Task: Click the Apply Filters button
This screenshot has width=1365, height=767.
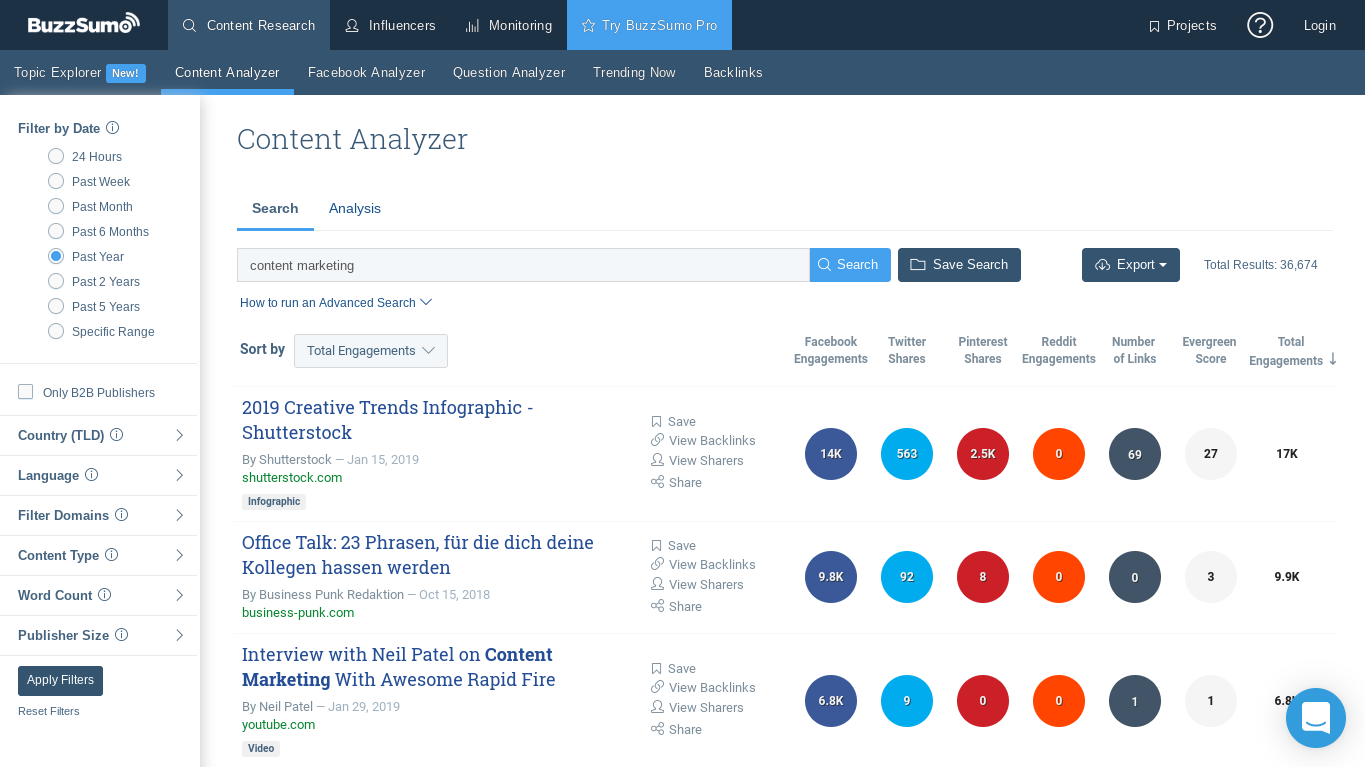Action: pos(60,680)
